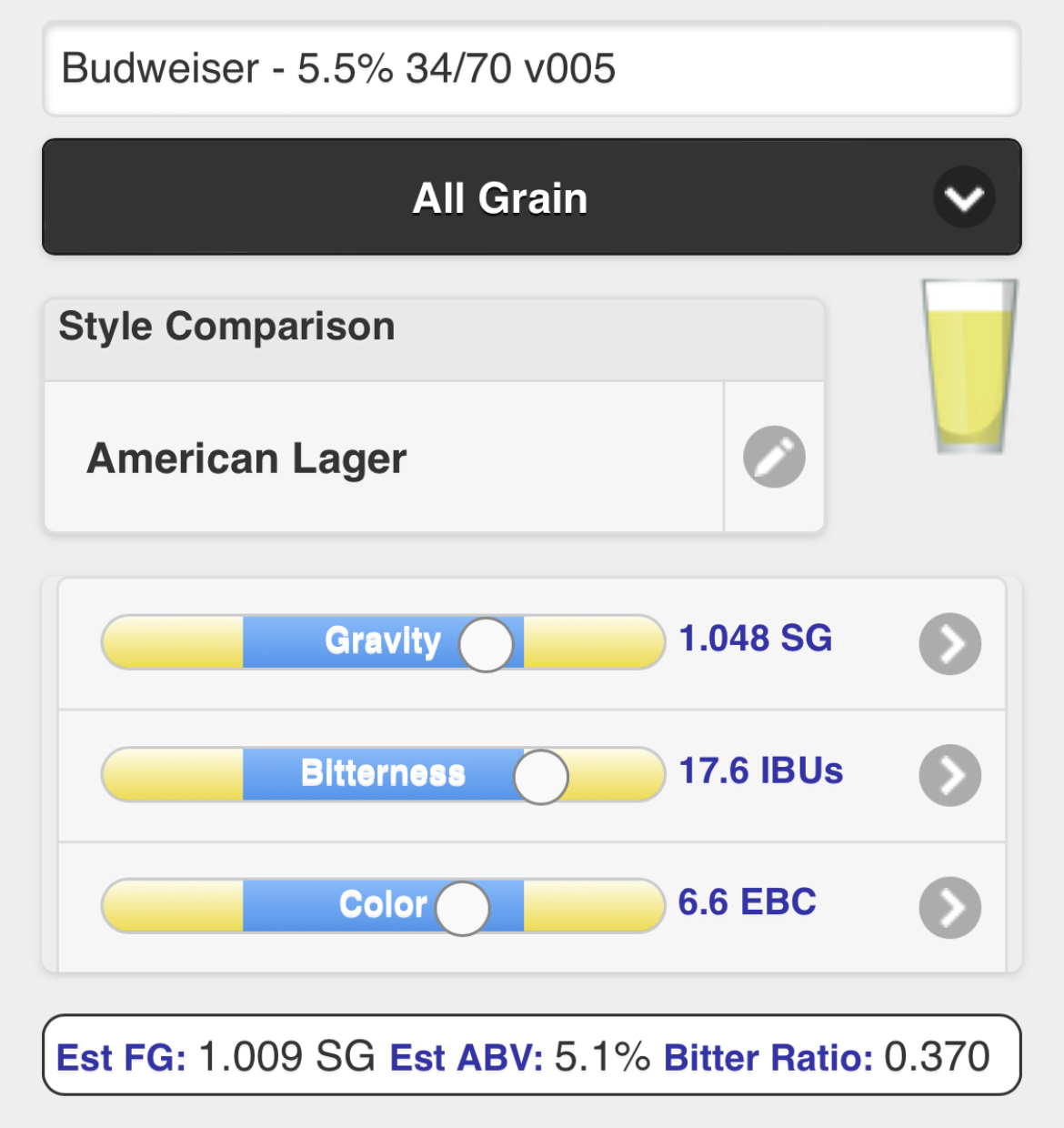Click the Est FG summary box
Viewport: 1064px width, 1128px height.
tap(532, 1055)
